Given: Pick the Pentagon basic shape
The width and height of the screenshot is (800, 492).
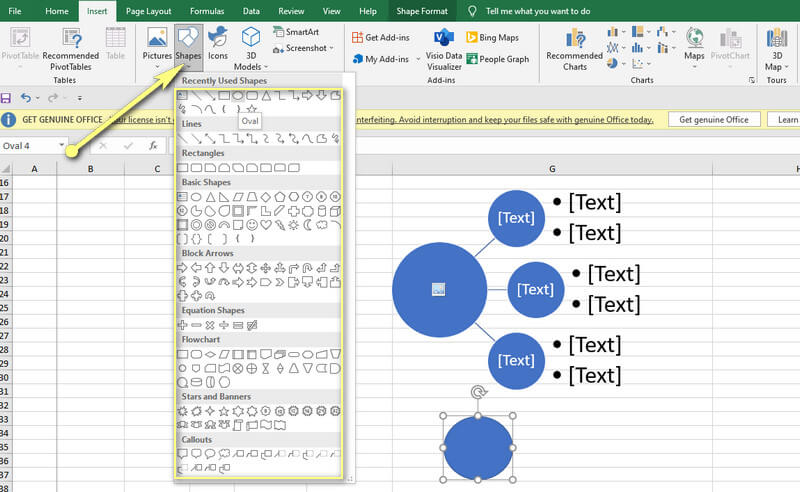Looking at the screenshot, I should (x=280, y=197).
